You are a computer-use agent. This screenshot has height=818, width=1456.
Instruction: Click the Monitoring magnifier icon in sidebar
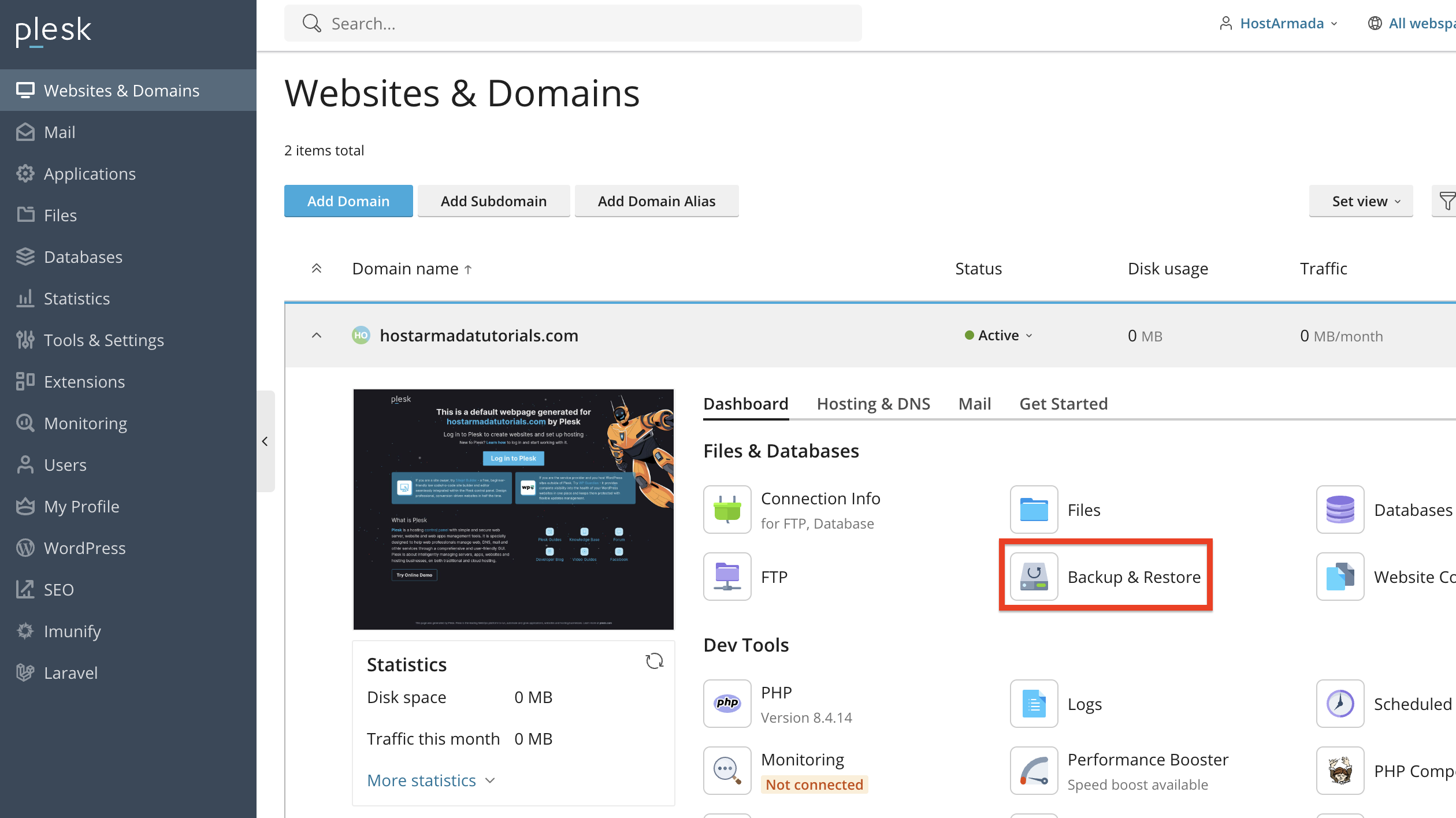coord(25,423)
